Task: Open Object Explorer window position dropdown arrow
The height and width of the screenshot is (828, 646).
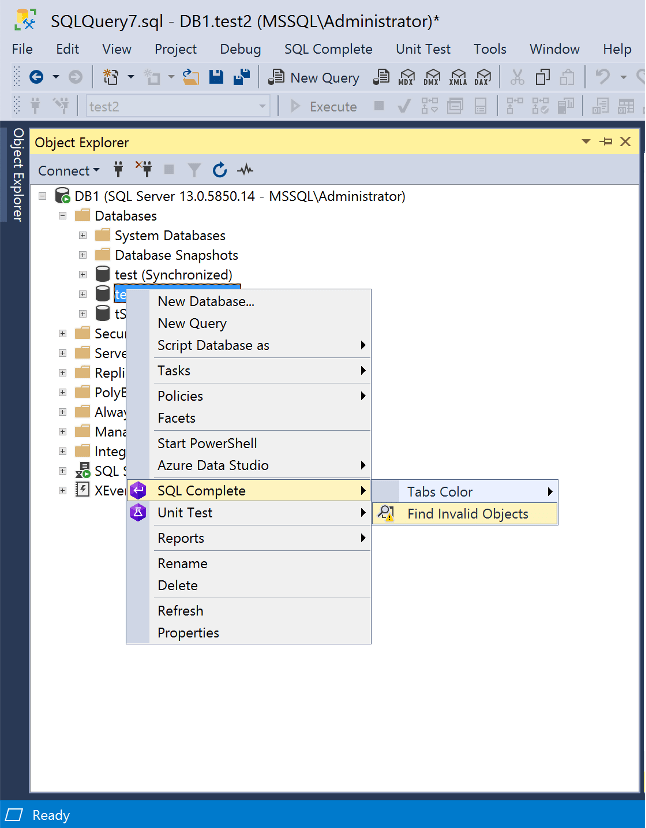Action: pos(585,142)
